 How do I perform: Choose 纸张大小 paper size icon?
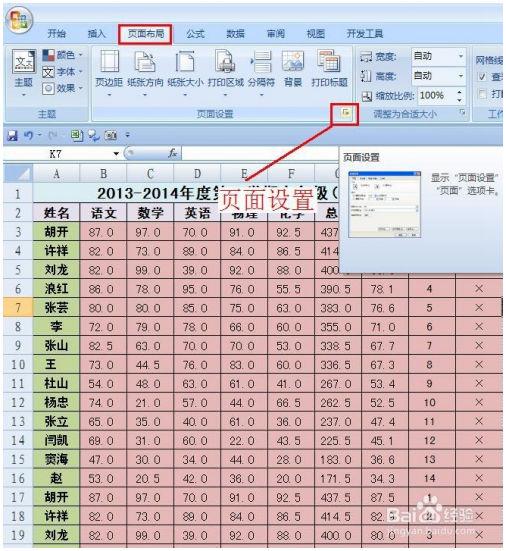click(x=185, y=73)
